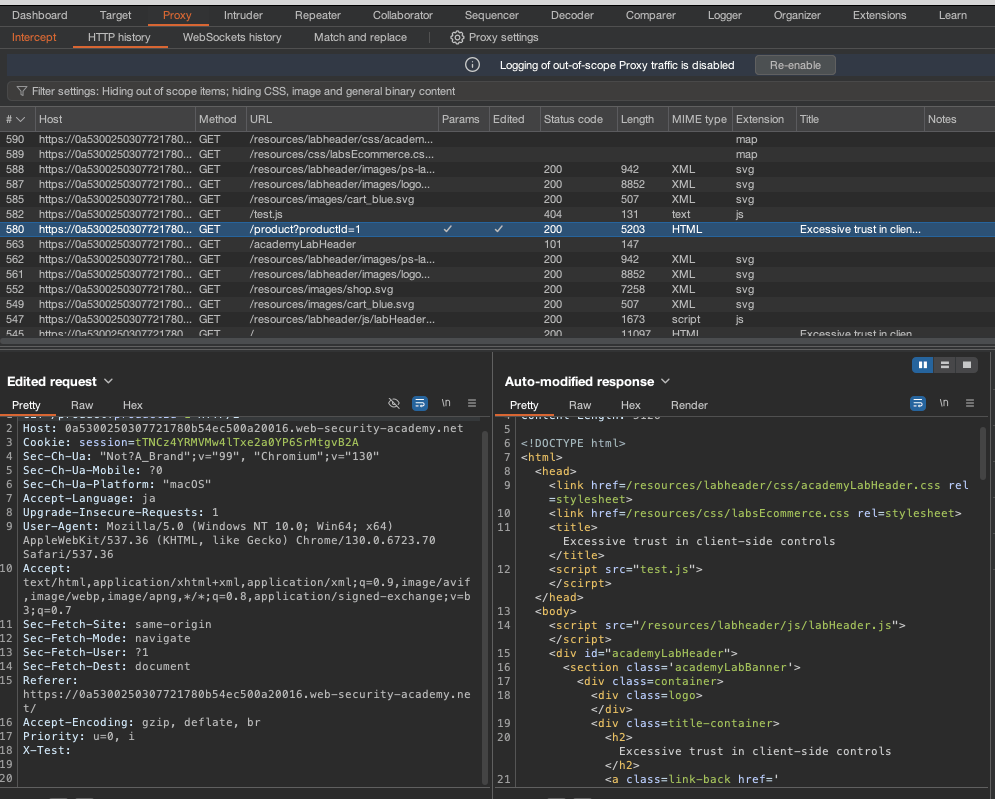Toggle \n line-ending display in response pane
The height and width of the screenshot is (799, 995).
944,403
